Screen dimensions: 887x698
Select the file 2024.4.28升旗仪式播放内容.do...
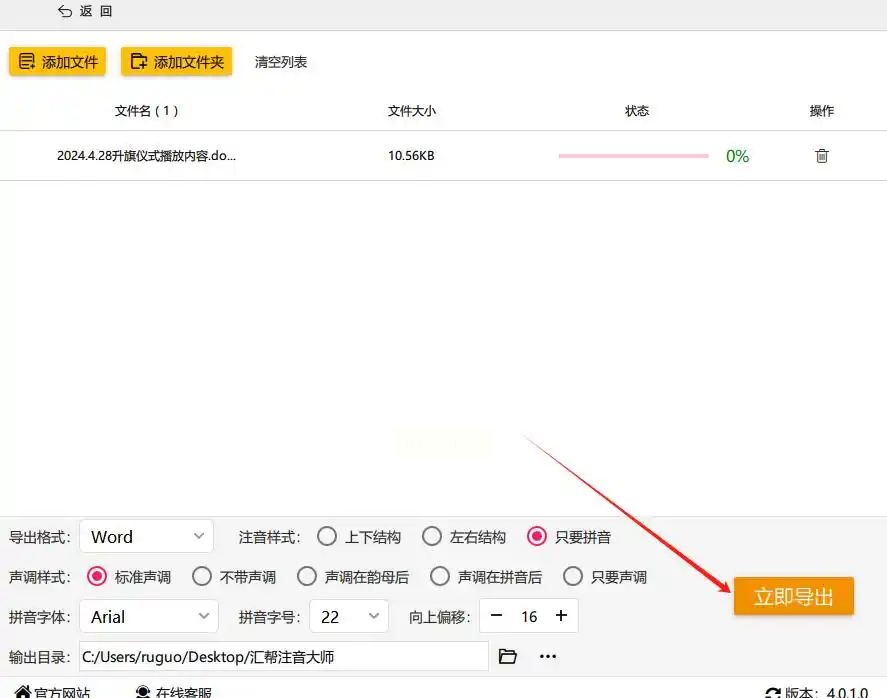(x=146, y=156)
